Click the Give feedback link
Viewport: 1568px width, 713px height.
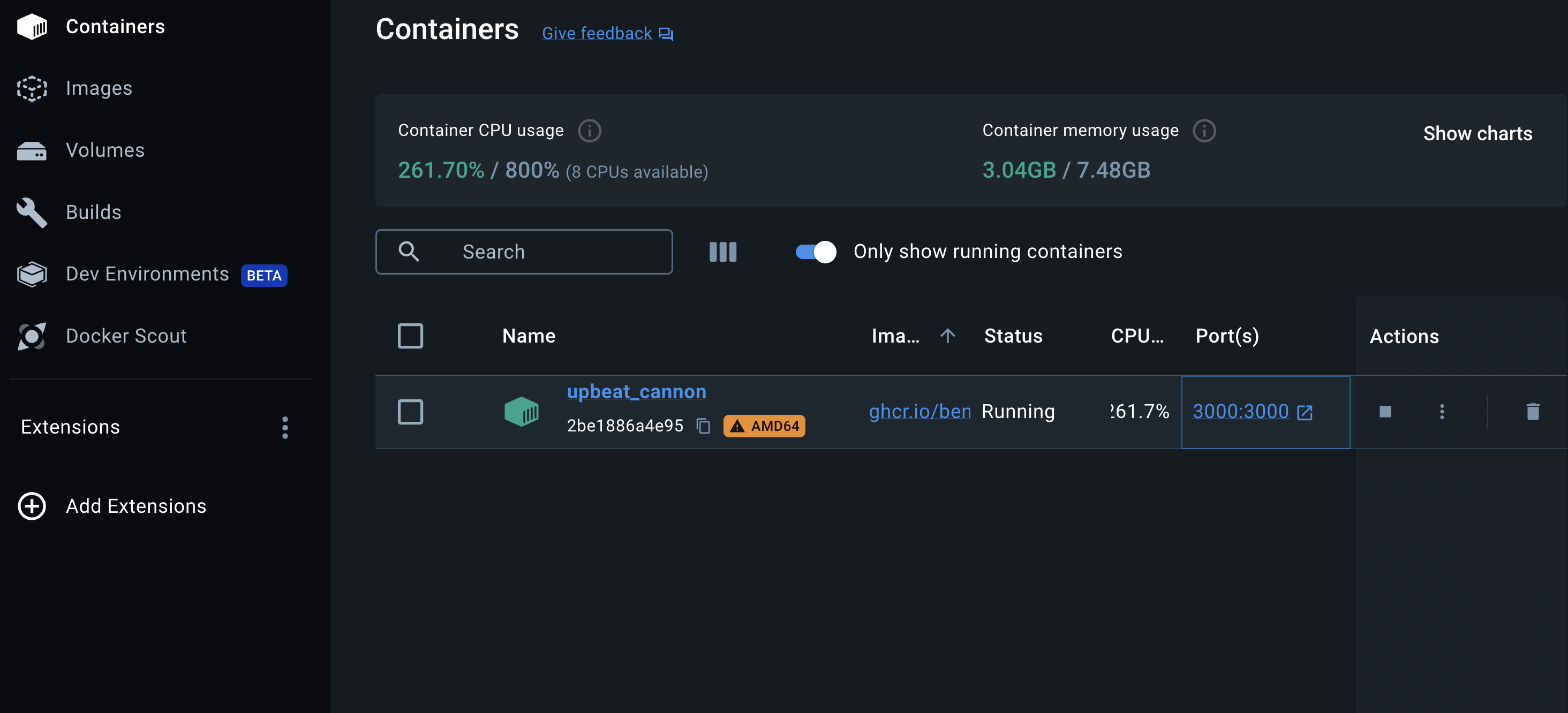[x=596, y=33]
